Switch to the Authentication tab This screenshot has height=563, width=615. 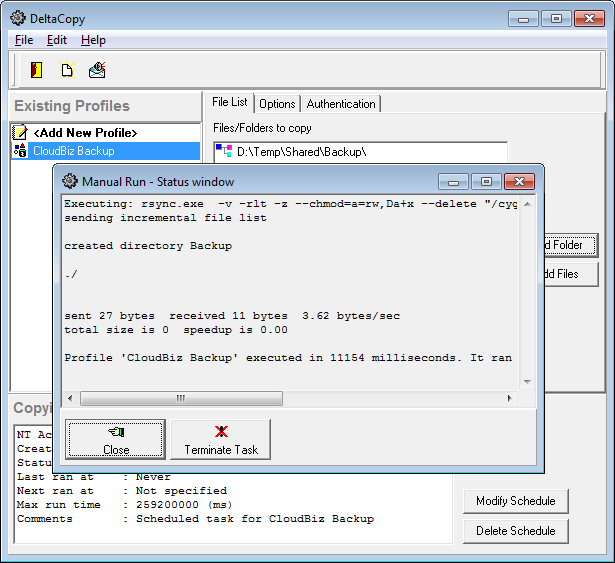[x=341, y=104]
